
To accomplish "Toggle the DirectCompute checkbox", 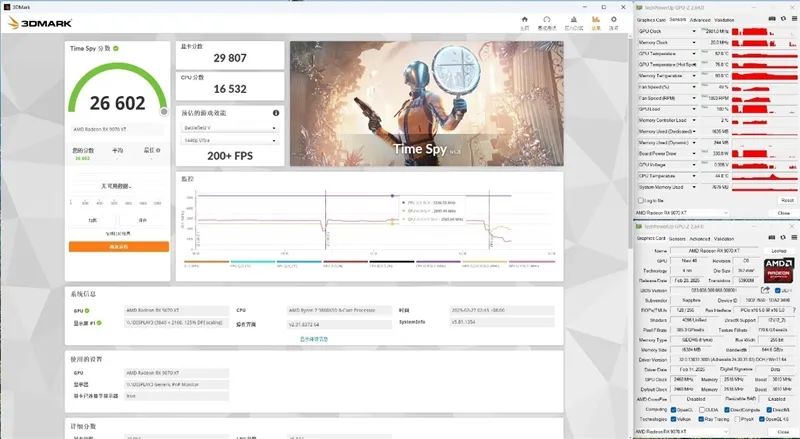I will point(727,409).
